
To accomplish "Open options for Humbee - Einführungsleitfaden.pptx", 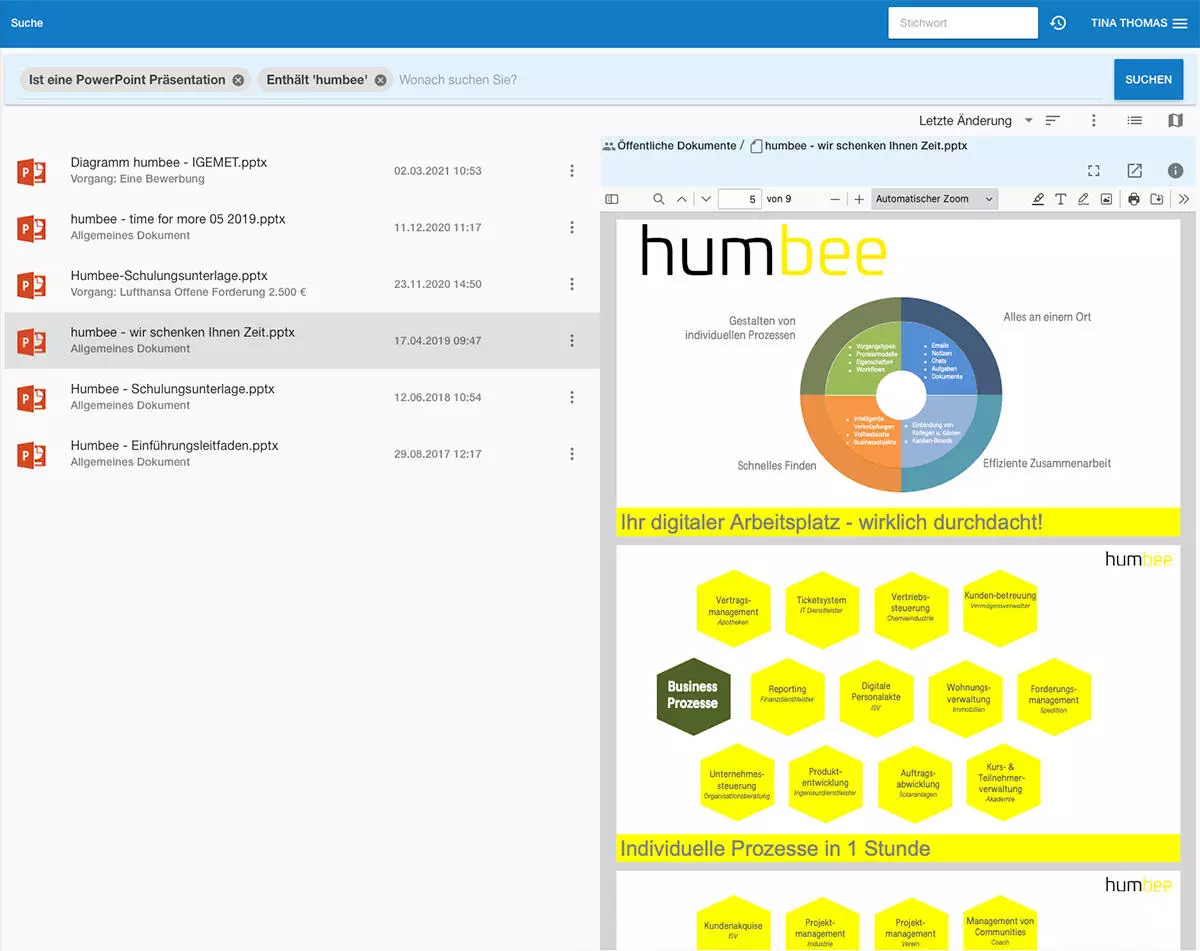I will click(572, 454).
